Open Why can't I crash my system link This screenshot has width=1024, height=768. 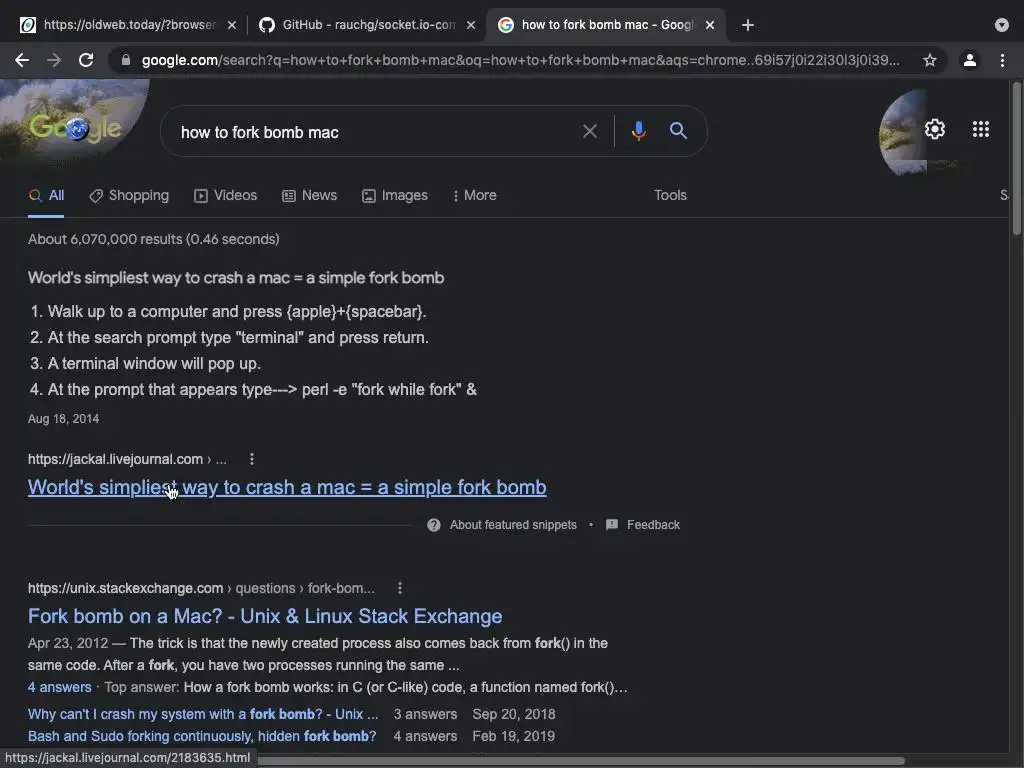202,714
